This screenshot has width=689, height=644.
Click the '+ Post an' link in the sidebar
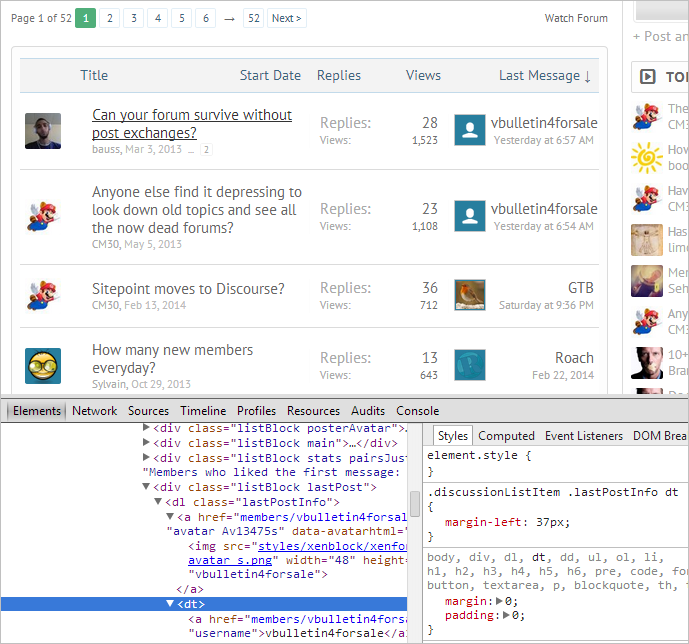pos(660,36)
